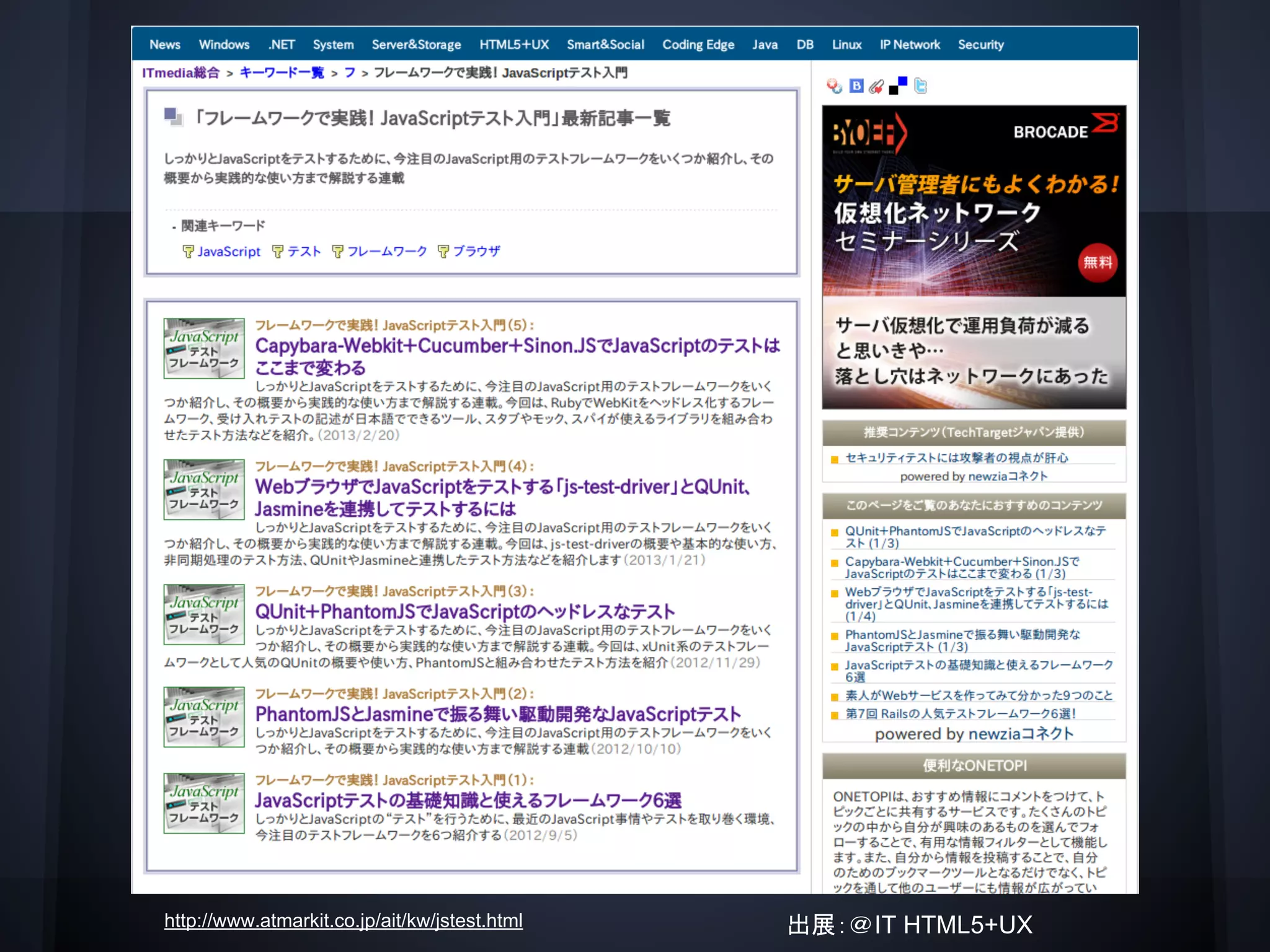Click the フ breadcrumb link
This screenshot has width=1270, height=952.
[350, 73]
